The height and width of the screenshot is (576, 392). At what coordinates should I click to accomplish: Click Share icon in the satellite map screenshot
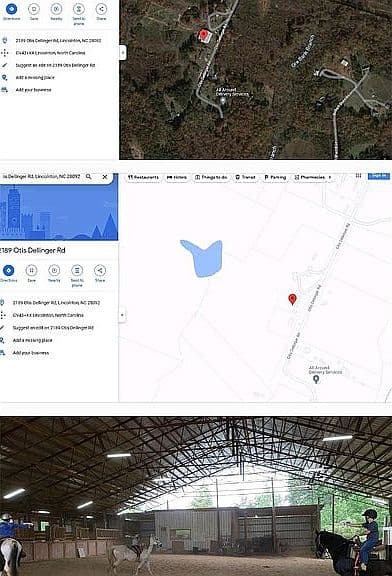pyautogui.click(x=101, y=8)
